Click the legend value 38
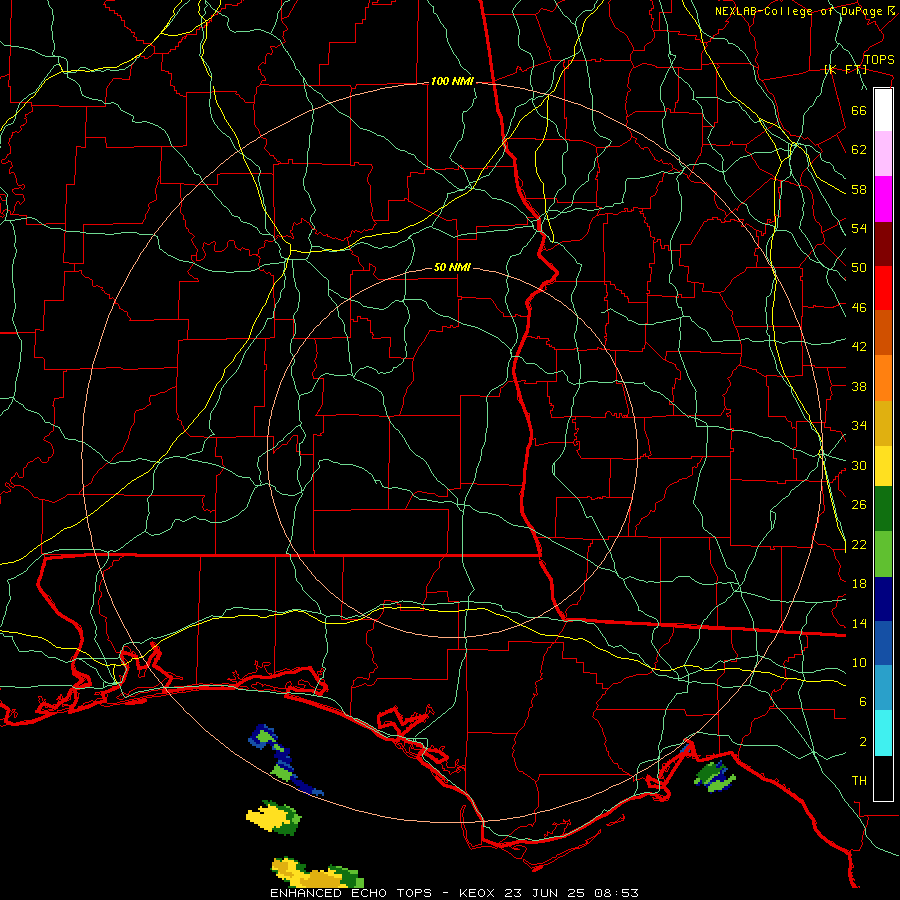The height and width of the screenshot is (900, 900). (859, 386)
